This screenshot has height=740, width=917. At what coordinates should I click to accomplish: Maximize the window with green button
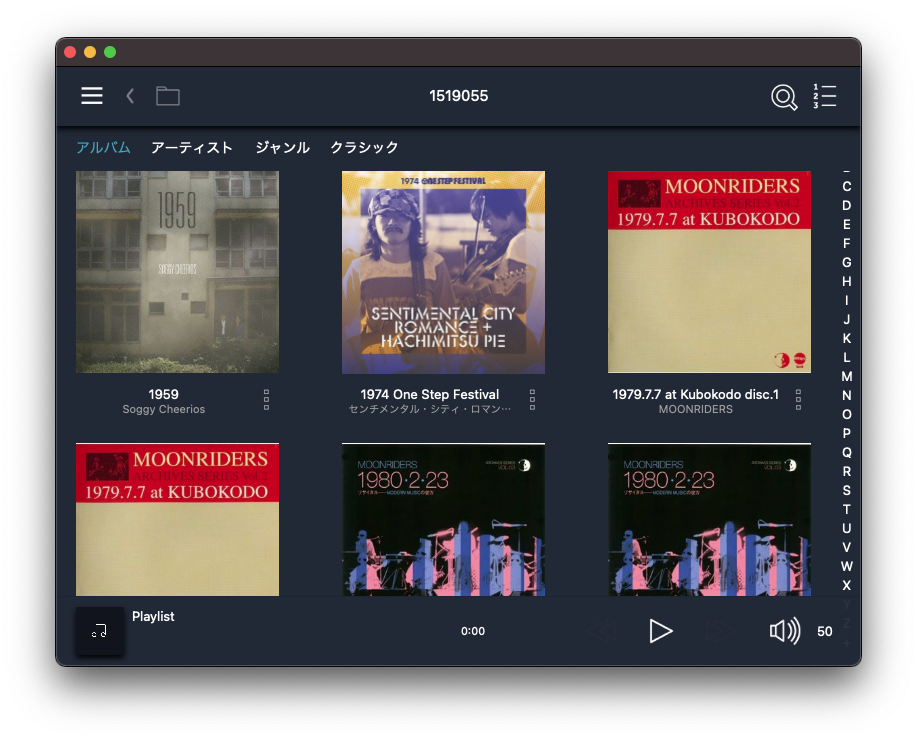tap(110, 52)
